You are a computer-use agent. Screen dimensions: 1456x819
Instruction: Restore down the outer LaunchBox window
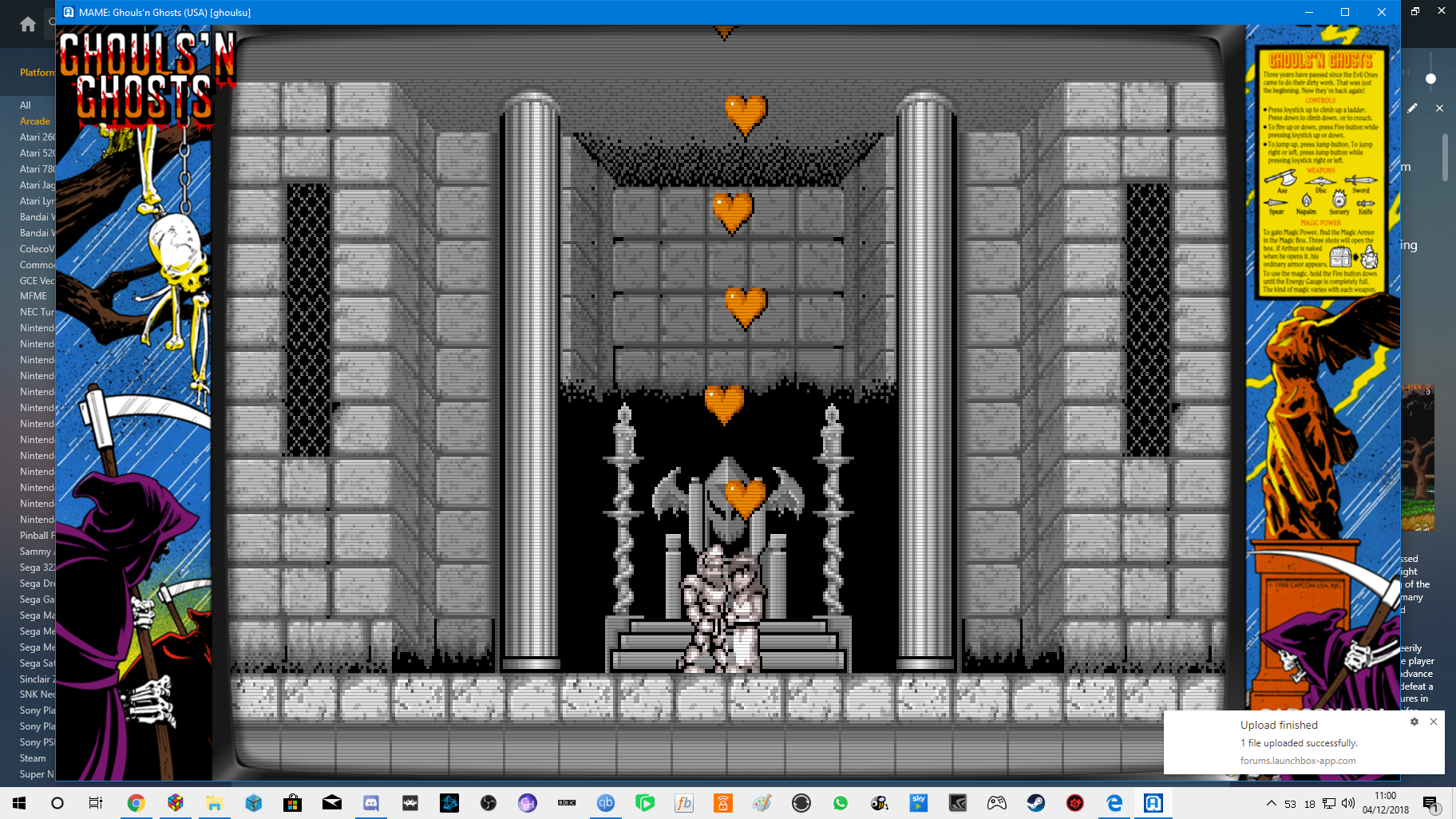[1414, 11]
